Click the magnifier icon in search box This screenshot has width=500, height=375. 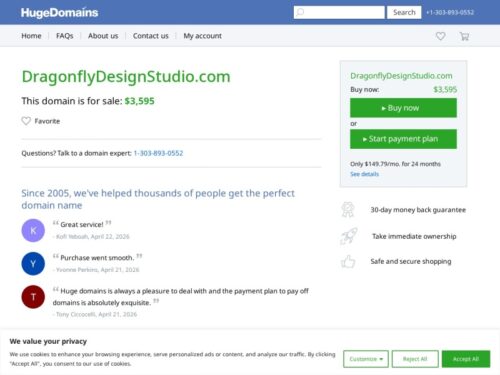[300, 12]
